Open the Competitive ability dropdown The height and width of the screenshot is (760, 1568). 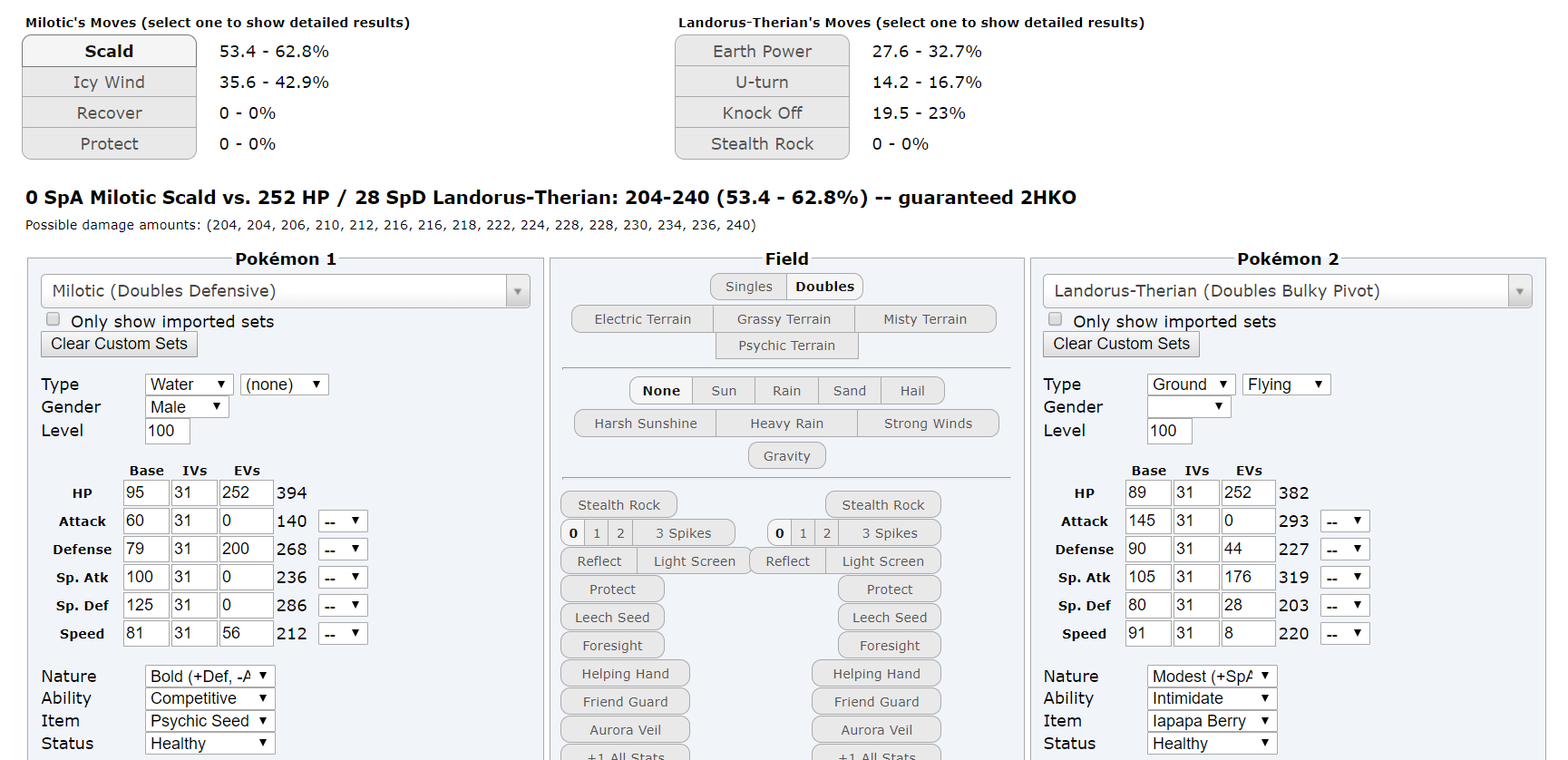click(x=209, y=698)
